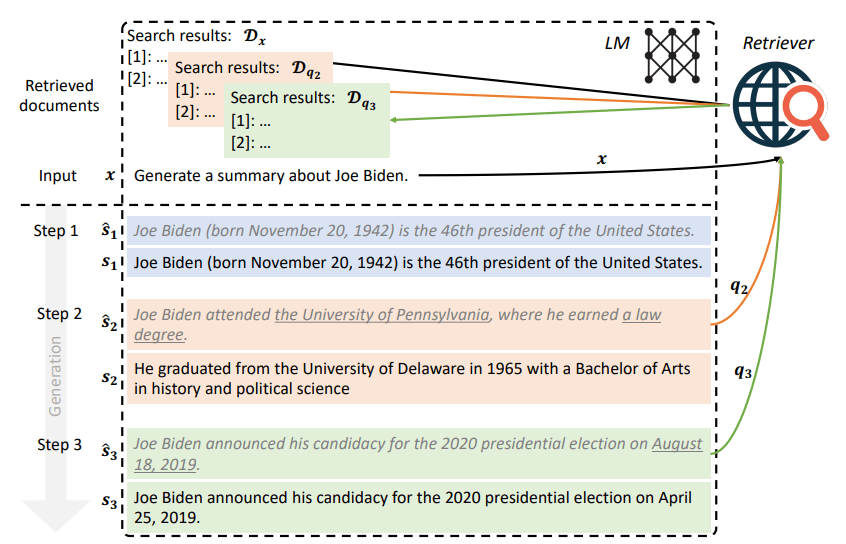Viewport: 846px width, 544px height.
Task: Click the underlined August 18, 2019 date
Action: point(677,444)
